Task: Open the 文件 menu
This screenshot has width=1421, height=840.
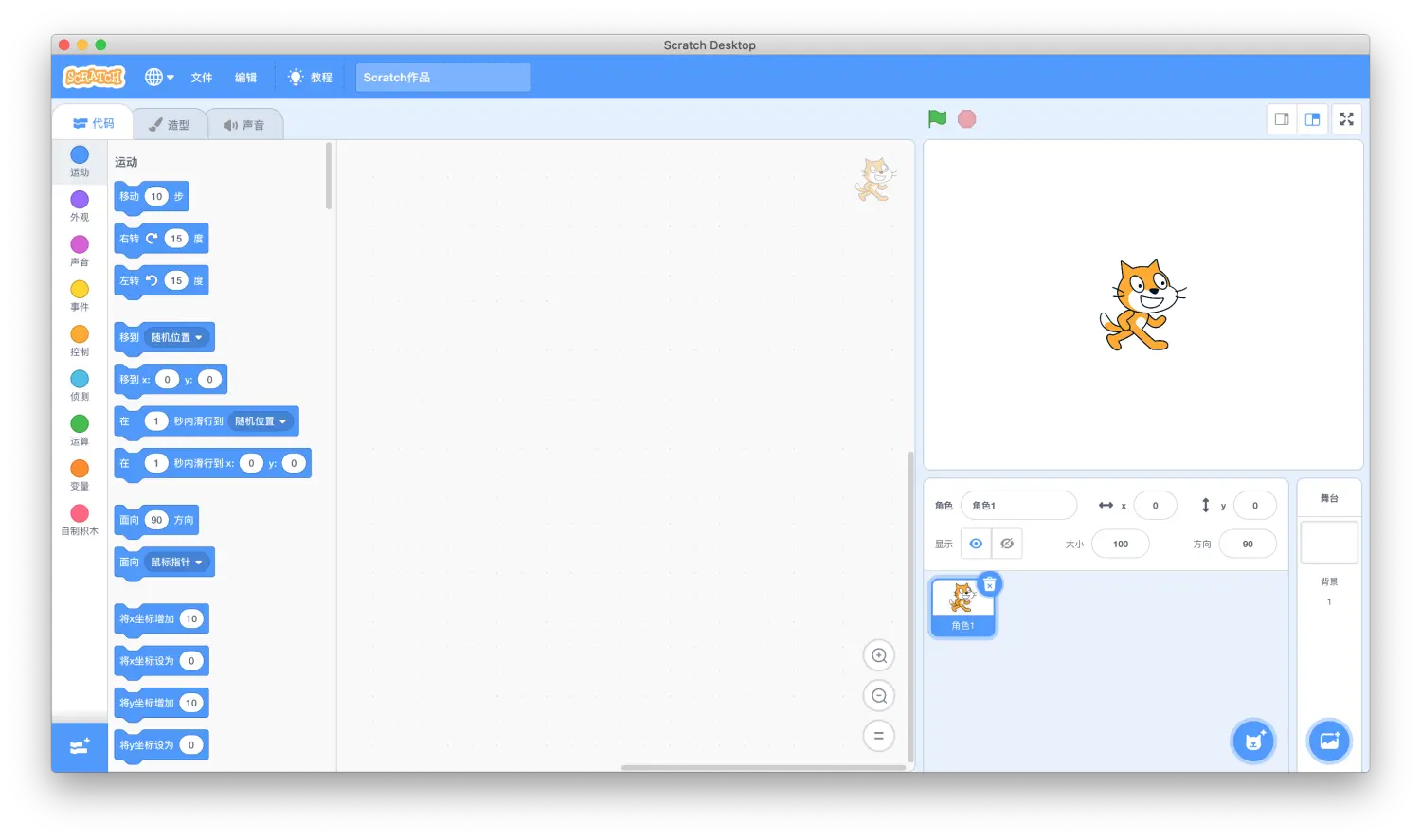Action: tap(202, 78)
